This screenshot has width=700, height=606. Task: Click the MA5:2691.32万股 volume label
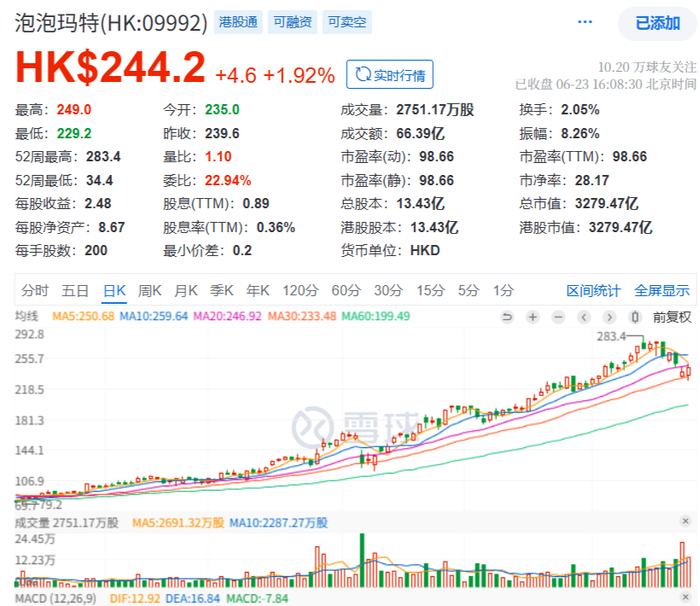pos(178,522)
